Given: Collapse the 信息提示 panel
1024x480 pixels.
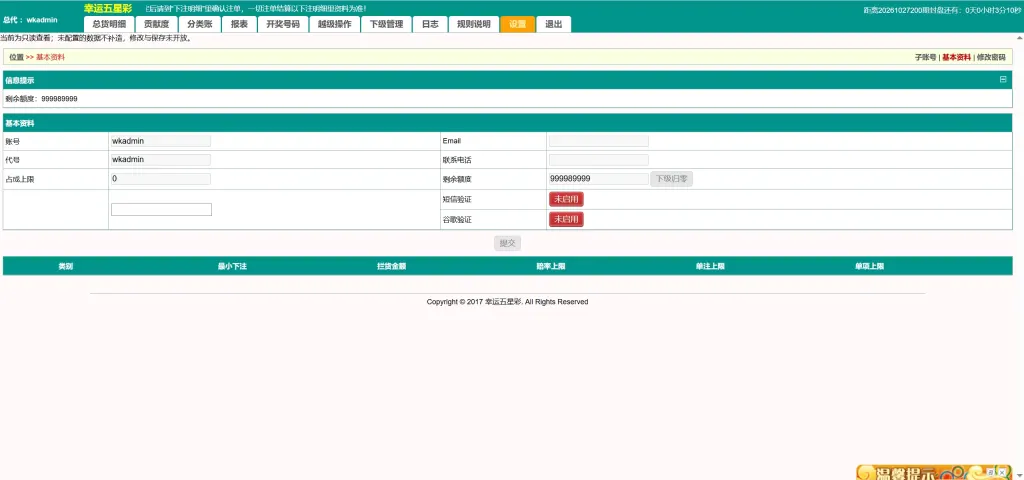Looking at the screenshot, I should pos(1003,80).
